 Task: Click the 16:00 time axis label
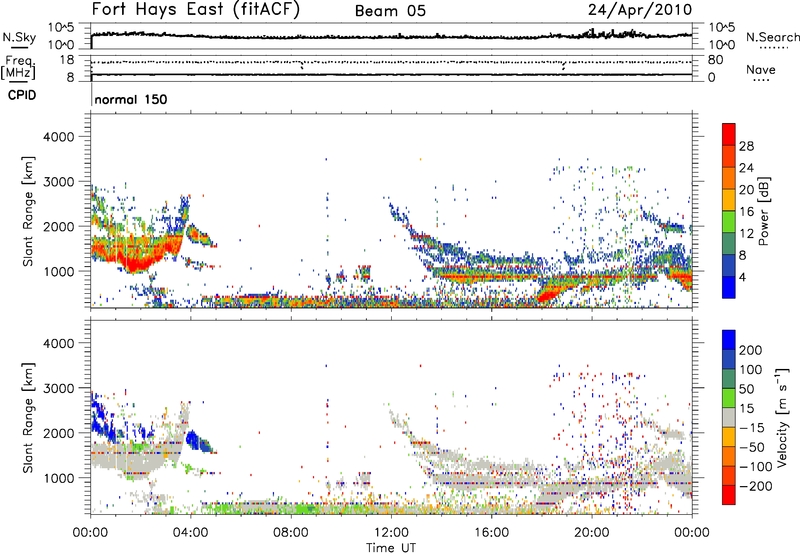(491, 533)
